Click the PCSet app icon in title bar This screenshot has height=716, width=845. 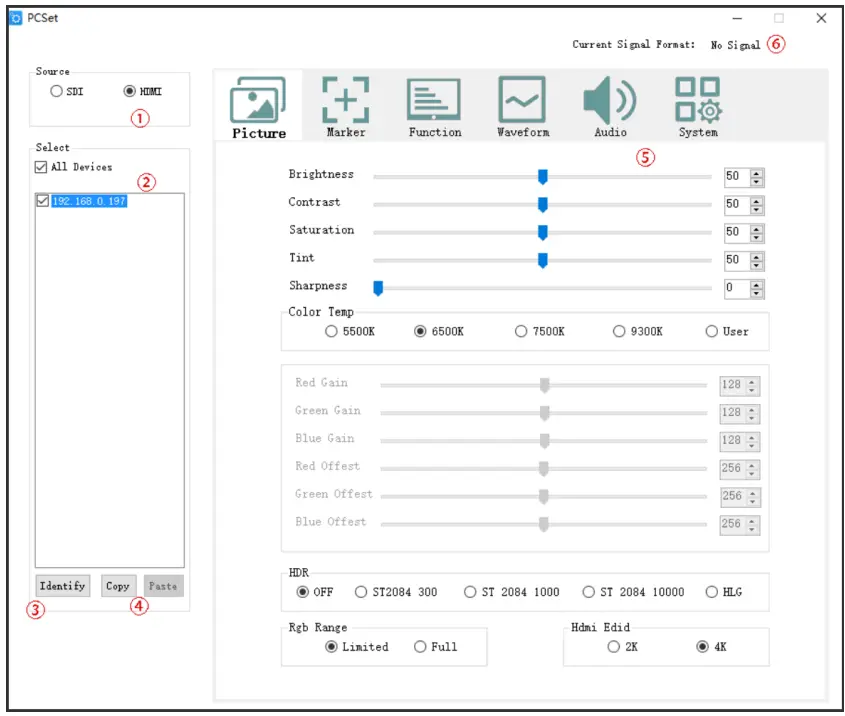(x=15, y=19)
